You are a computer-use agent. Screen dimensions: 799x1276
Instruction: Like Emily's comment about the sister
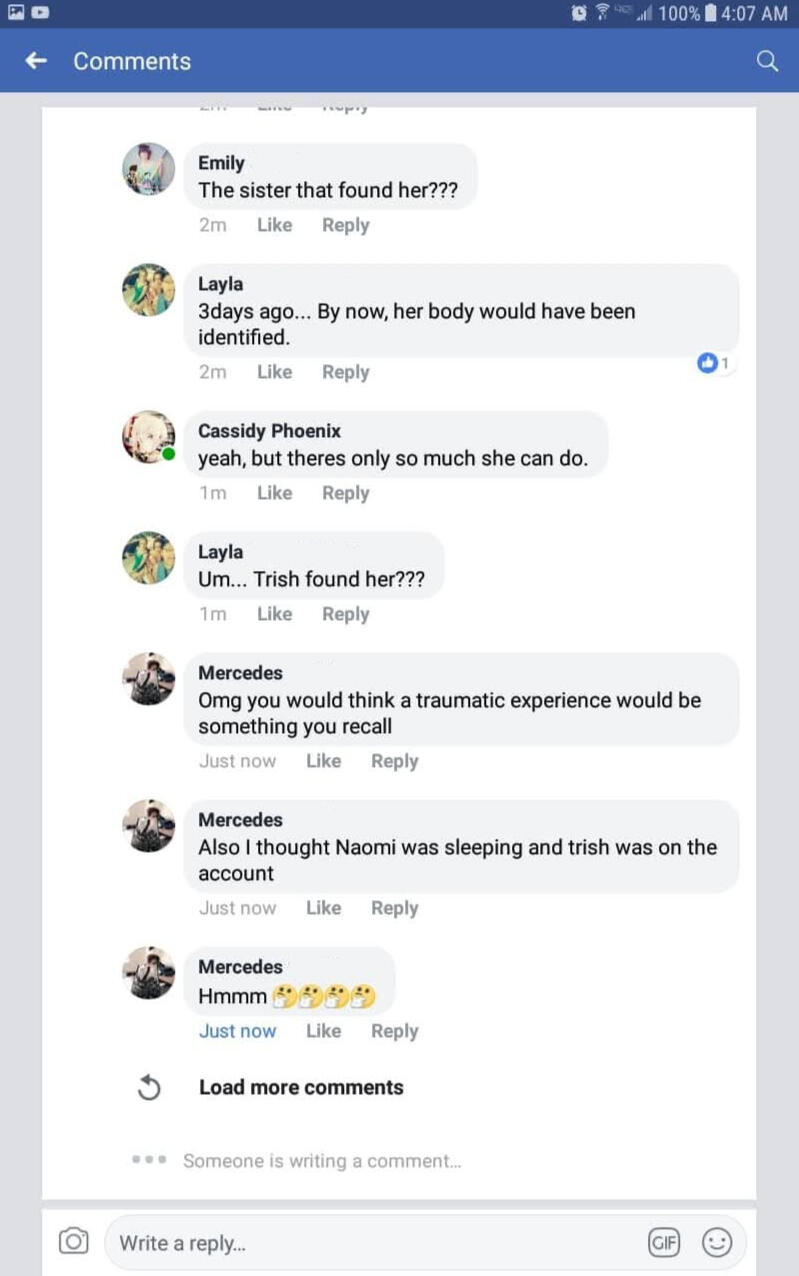[274, 225]
